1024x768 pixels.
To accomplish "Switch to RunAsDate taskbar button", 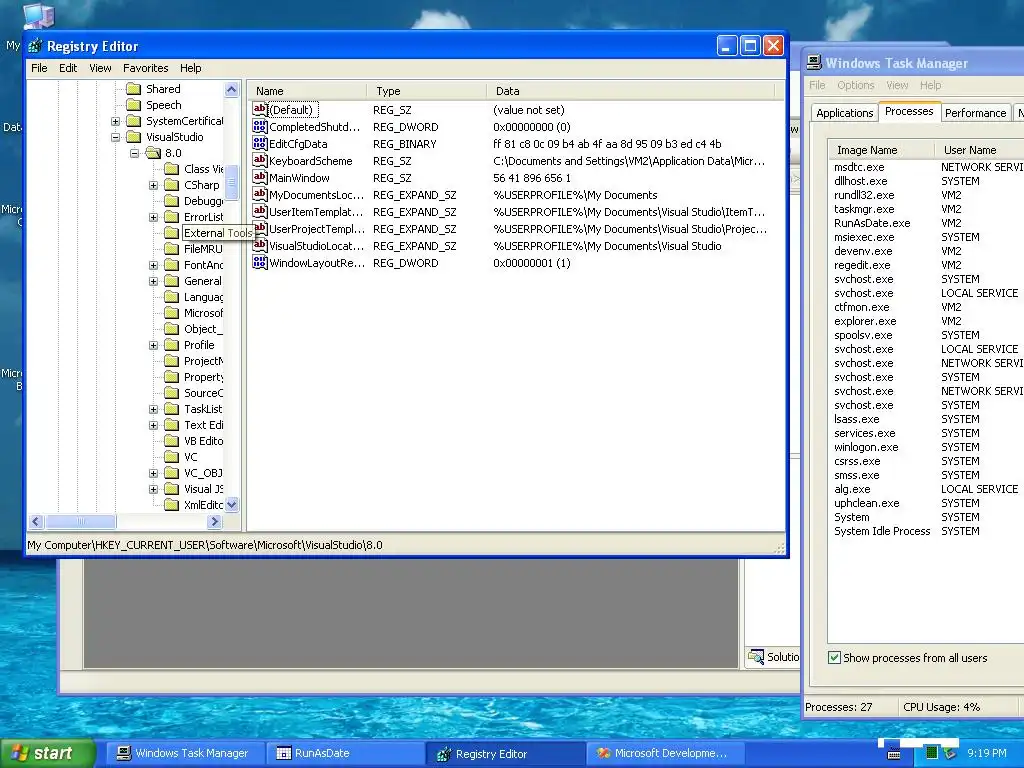I will [344, 753].
